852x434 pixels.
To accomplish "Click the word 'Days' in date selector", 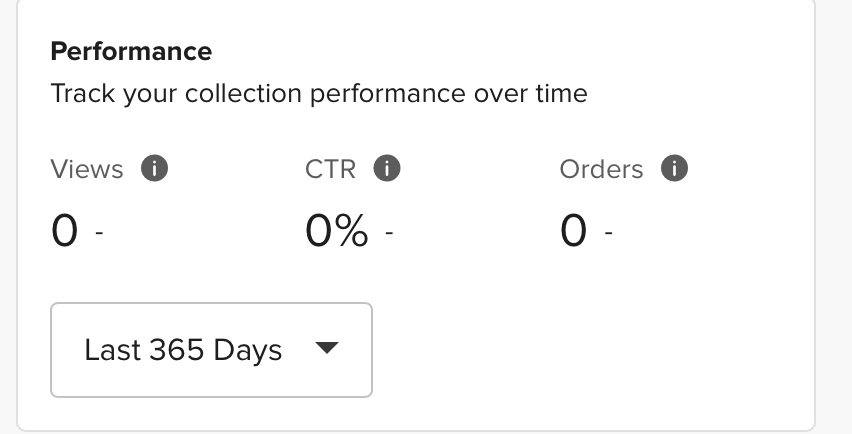I will tap(248, 350).
